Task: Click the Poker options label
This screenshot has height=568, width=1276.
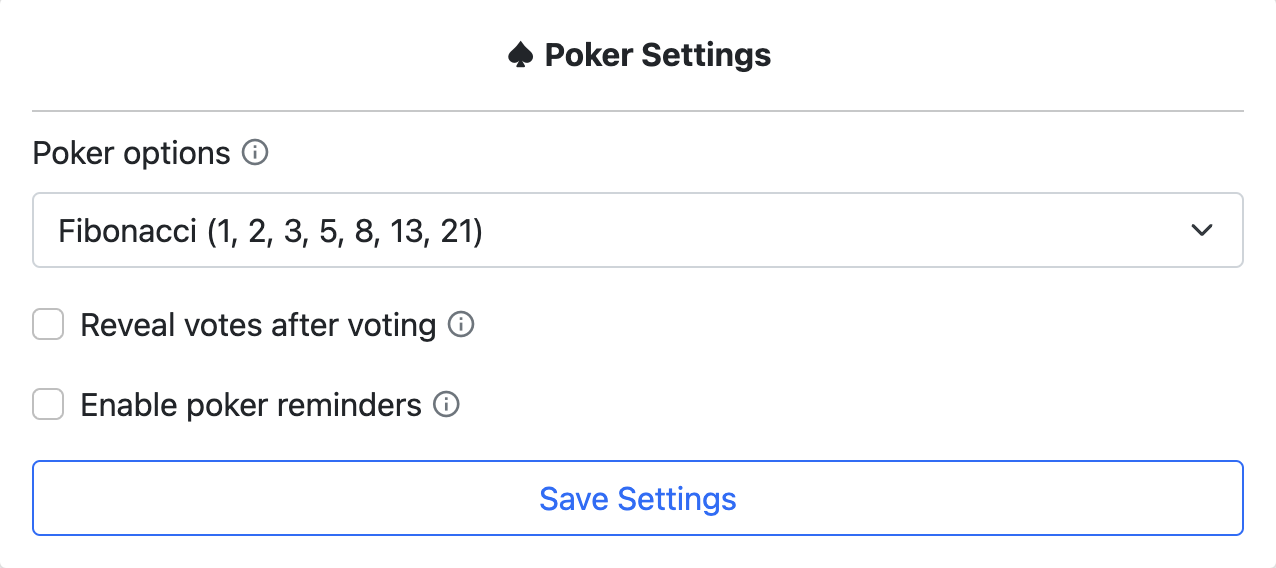Action: click(x=131, y=154)
